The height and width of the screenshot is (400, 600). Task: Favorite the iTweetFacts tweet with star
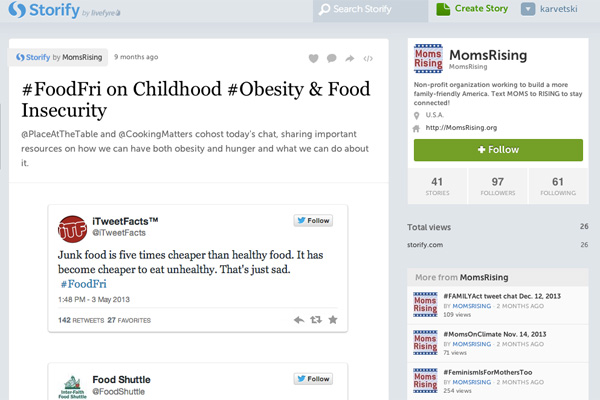[333, 320]
